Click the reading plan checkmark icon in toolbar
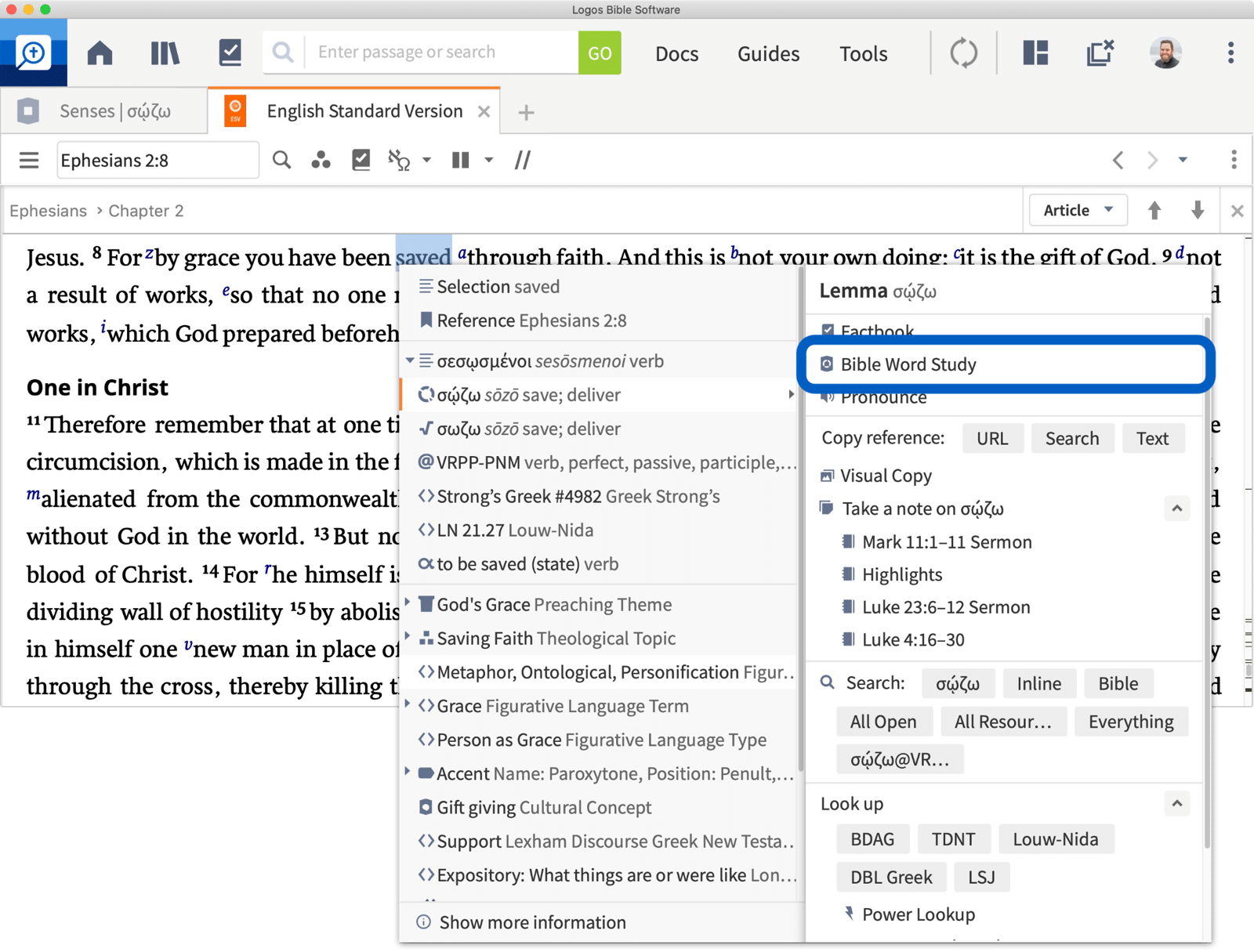1254x952 pixels. click(x=361, y=161)
